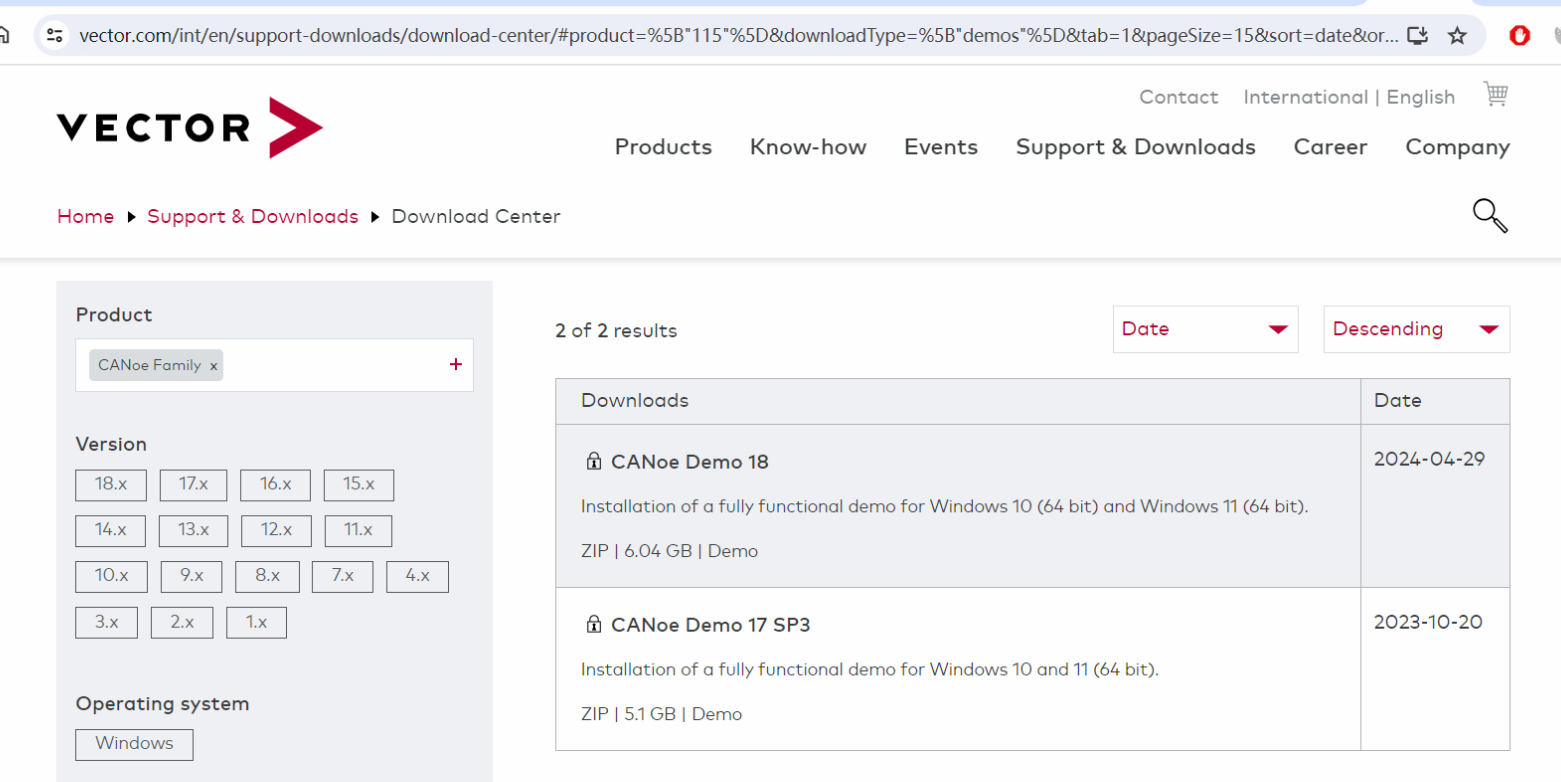
Task: Click lock icon beside CANoe Demo 18
Action: pos(593,461)
